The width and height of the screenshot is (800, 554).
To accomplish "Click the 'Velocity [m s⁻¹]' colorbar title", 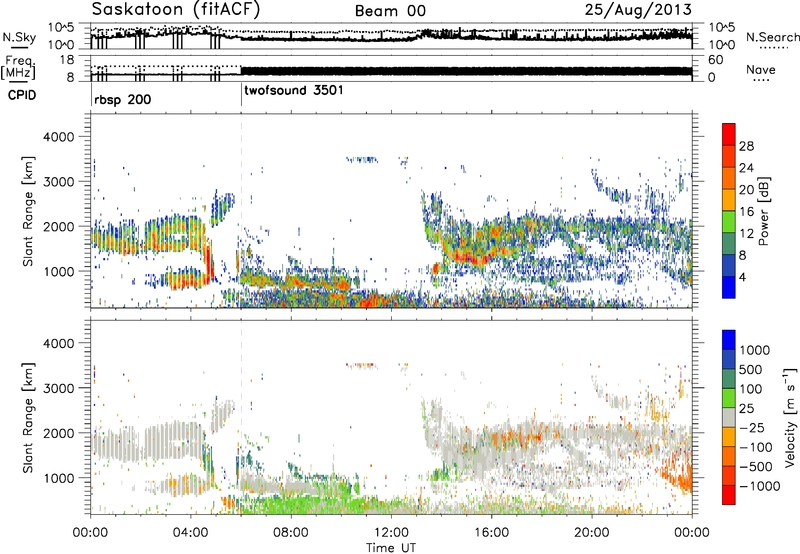I will coord(790,417).
